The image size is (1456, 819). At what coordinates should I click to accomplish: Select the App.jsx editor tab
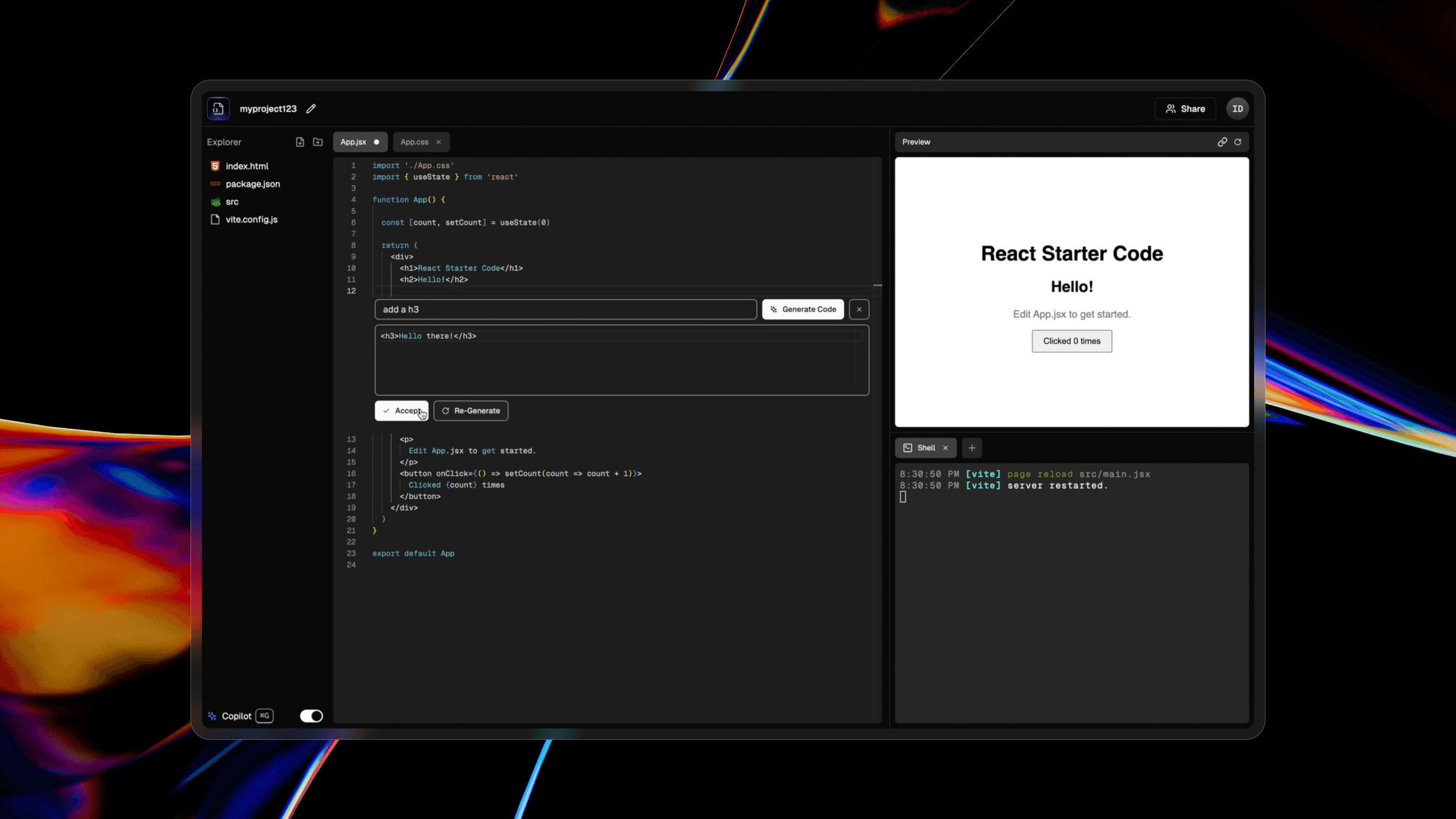tap(353, 142)
